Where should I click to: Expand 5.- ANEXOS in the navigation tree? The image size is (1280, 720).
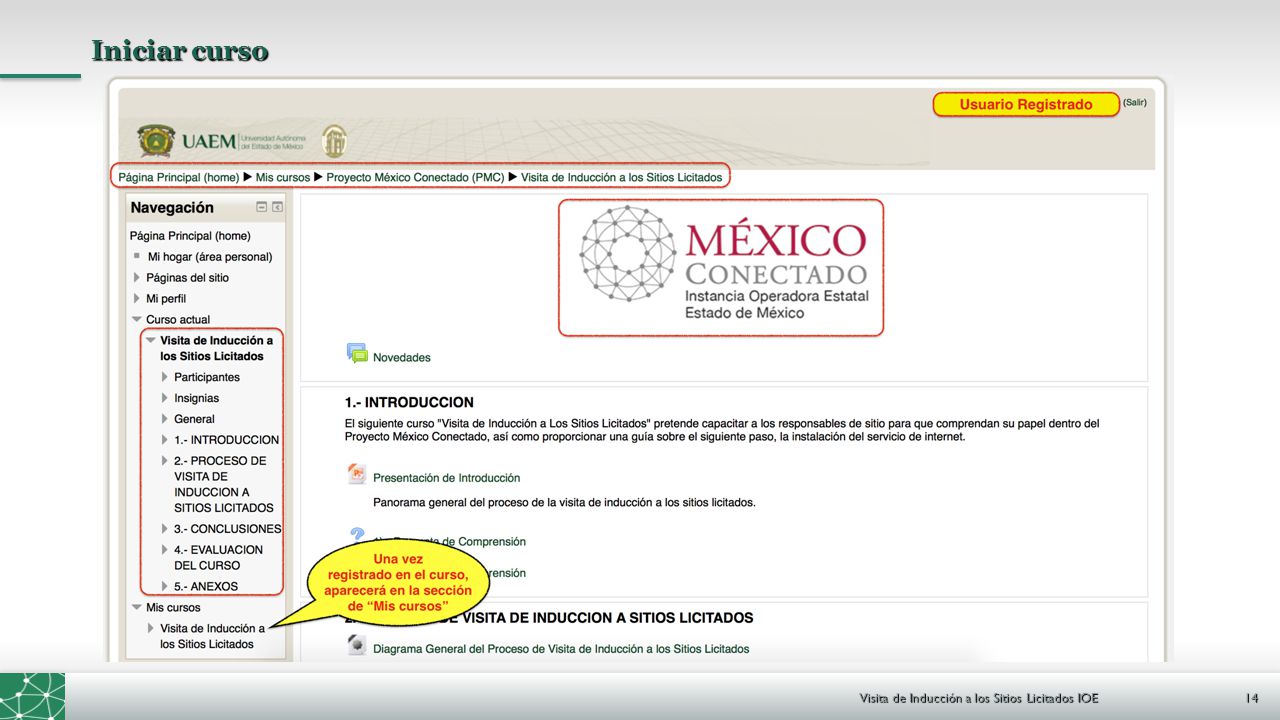click(165, 587)
